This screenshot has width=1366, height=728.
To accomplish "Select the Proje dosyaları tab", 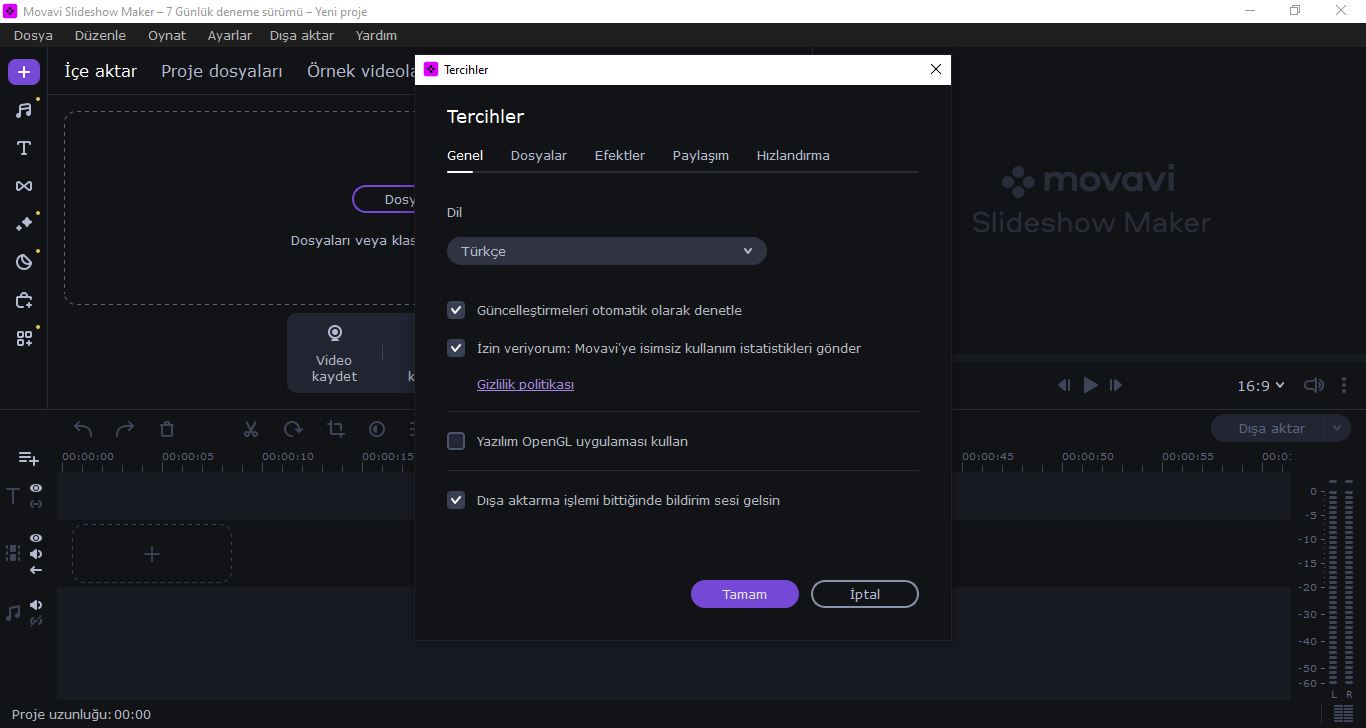I will point(222,71).
